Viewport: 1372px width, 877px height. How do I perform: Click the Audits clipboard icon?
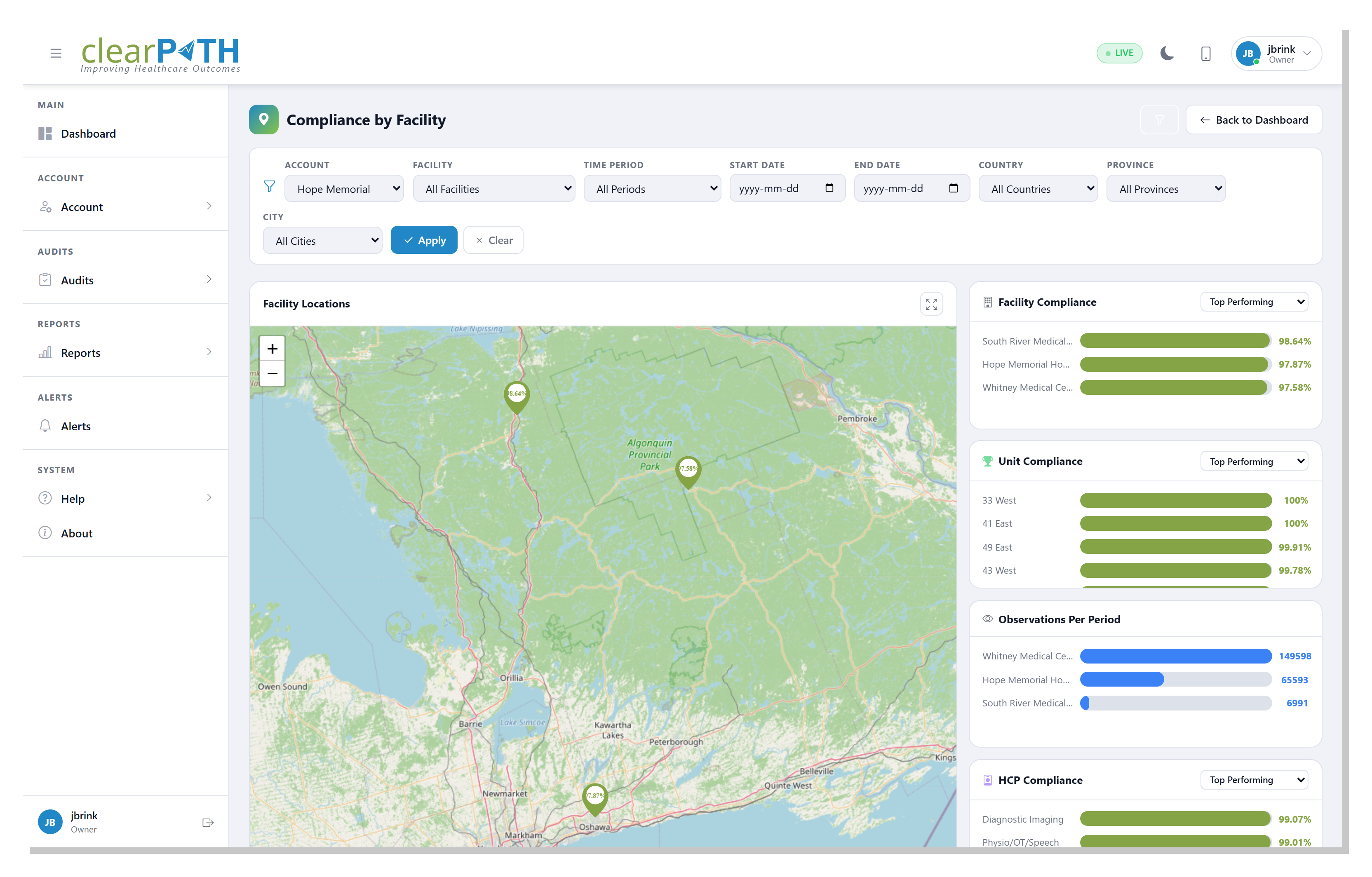pos(45,279)
